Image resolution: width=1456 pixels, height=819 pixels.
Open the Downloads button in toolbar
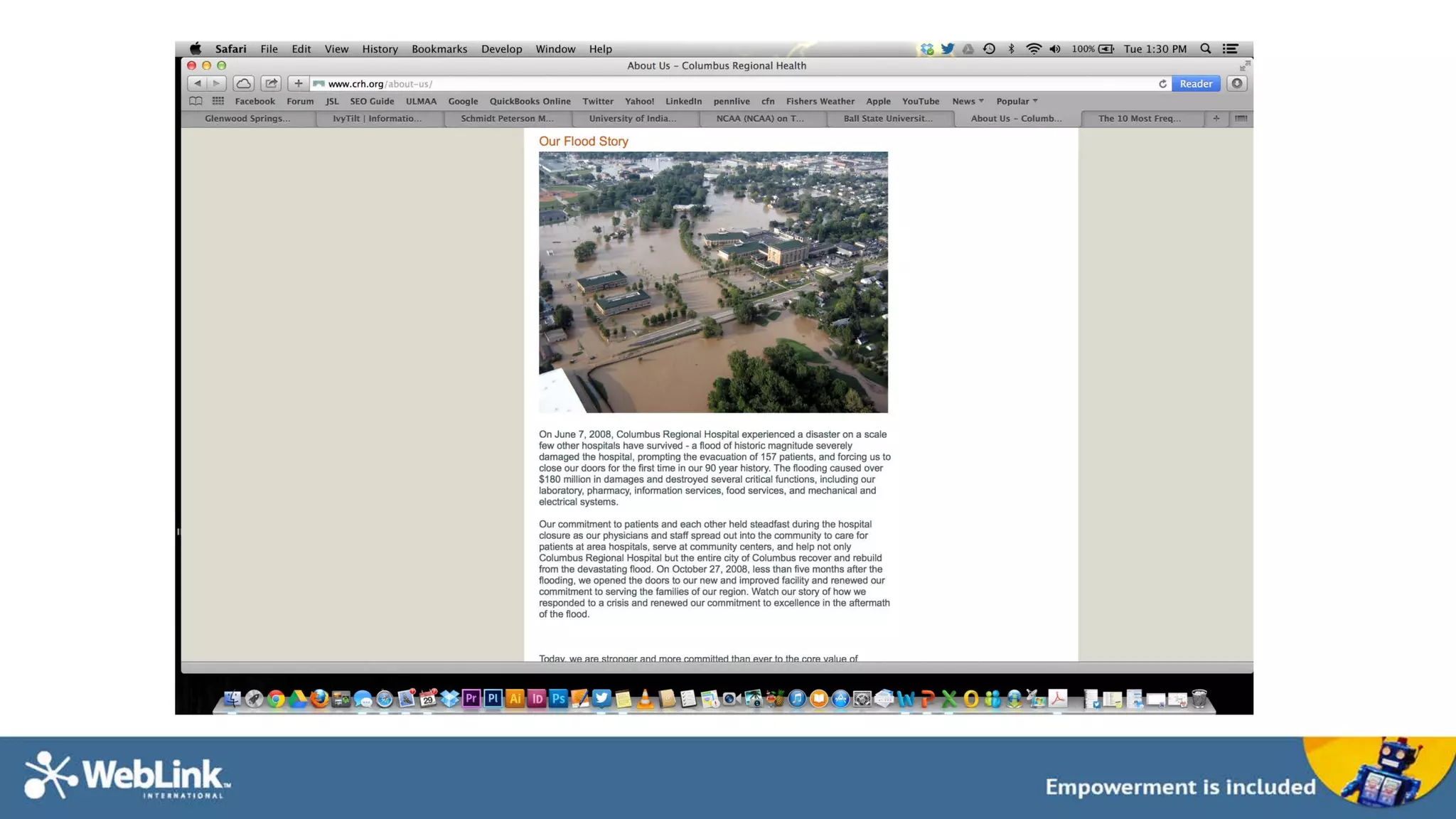[x=1237, y=84]
